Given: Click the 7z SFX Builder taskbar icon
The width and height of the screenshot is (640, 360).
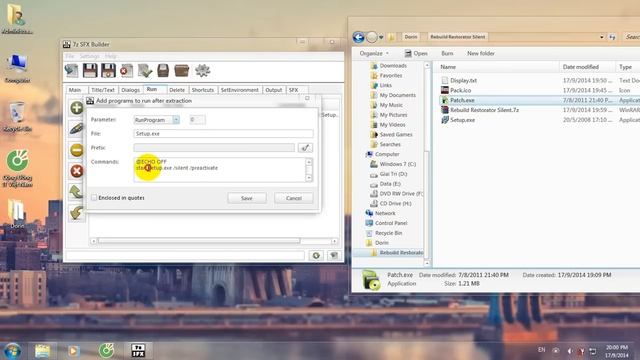Looking at the screenshot, I should tap(138, 351).
